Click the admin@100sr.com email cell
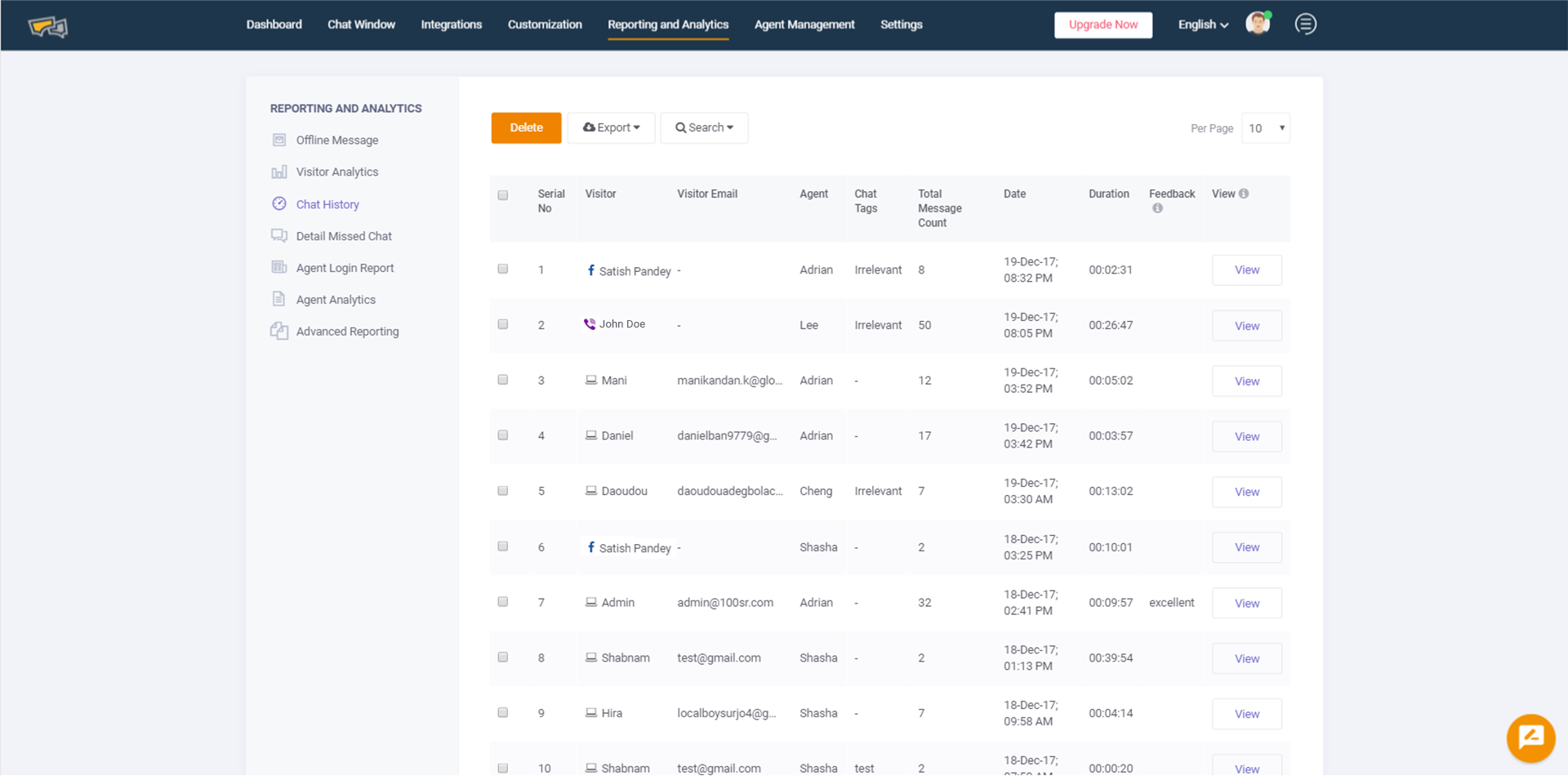Viewport: 1568px width, 776px height. pos(725,602)
